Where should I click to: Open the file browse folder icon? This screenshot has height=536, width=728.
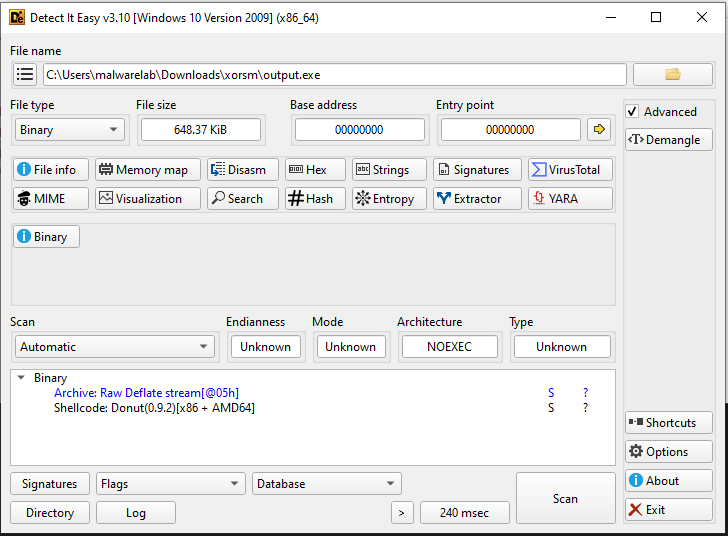pyautogui.click(x=672, y=75)
